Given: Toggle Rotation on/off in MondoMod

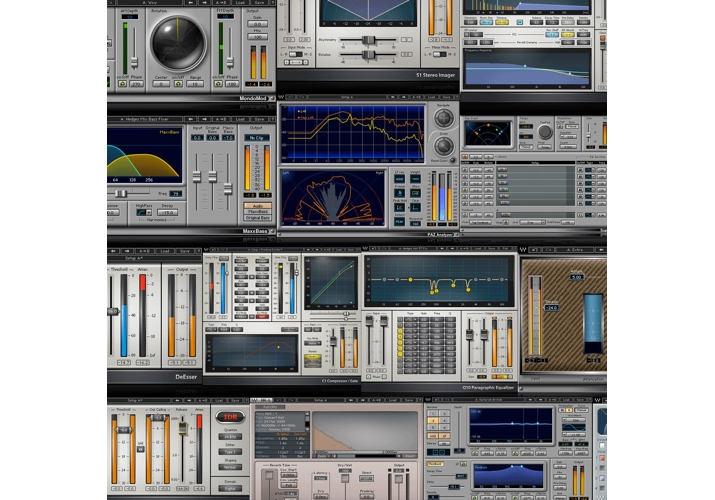Looking at the screenshot, I should (178, 84).
